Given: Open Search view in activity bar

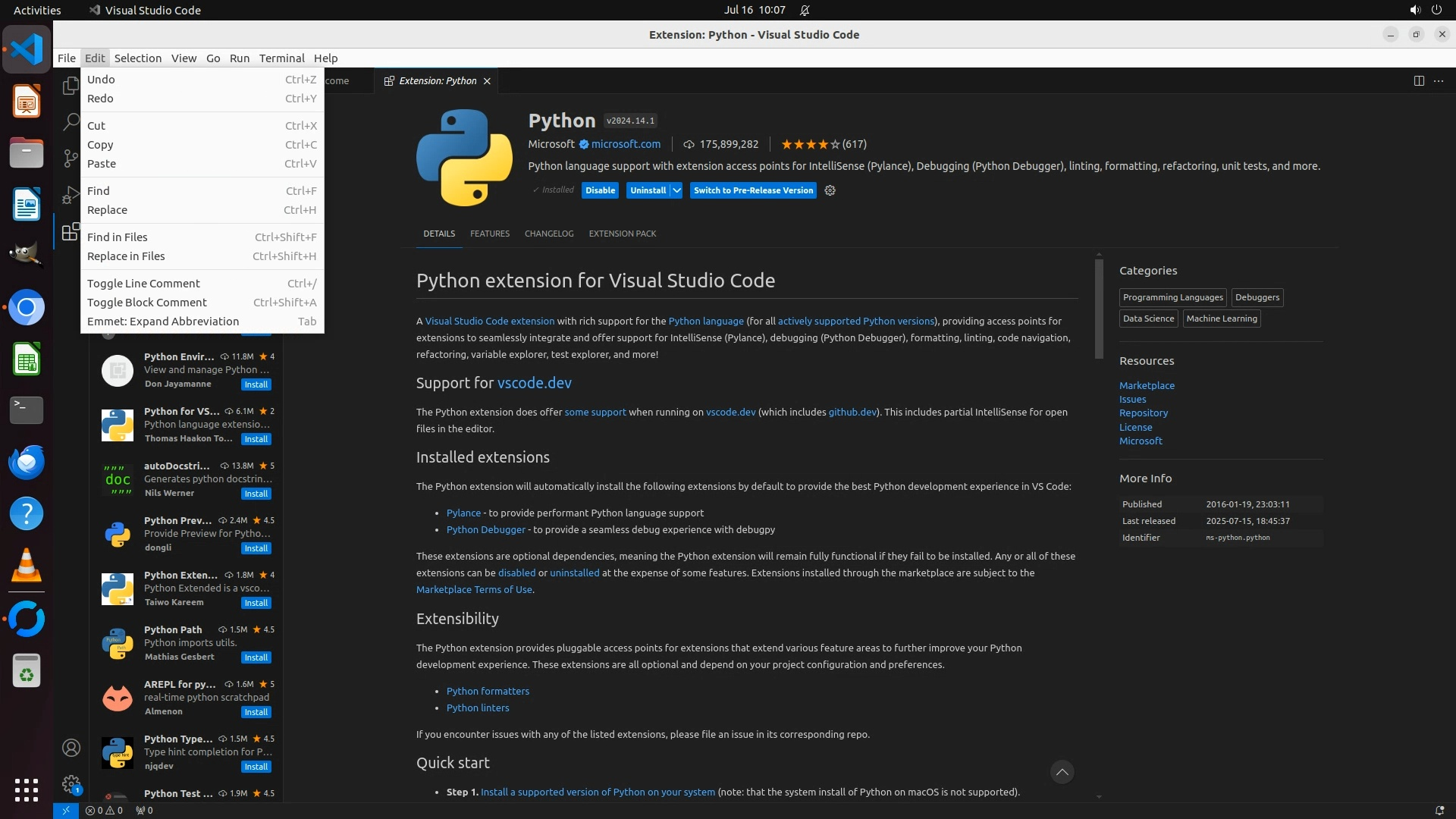Looking at the screenshot, I should coord(71,121).
